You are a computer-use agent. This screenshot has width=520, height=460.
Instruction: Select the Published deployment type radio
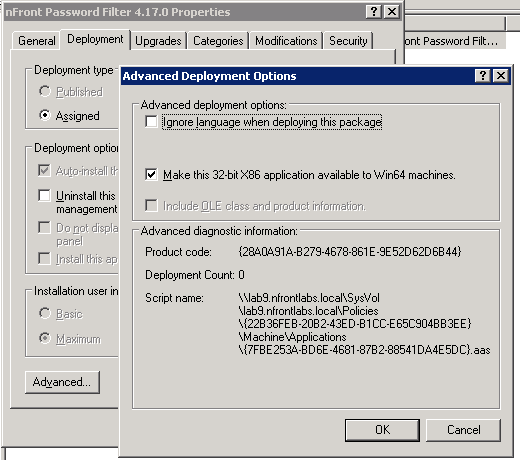pos(45,91)
